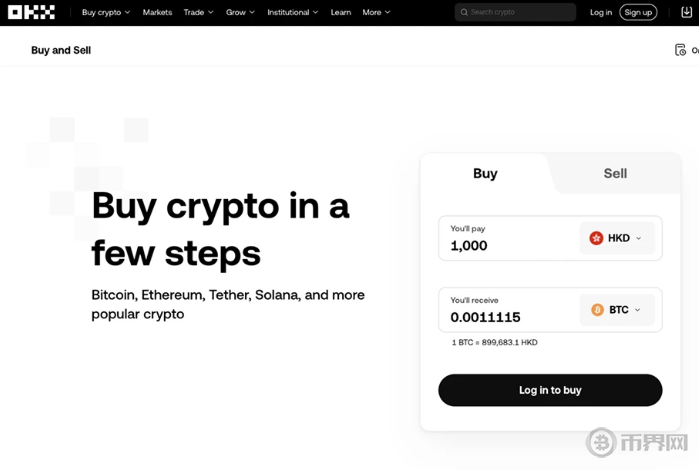
Task: Expand the Trade menu
Action: click(x=198, y=12)
